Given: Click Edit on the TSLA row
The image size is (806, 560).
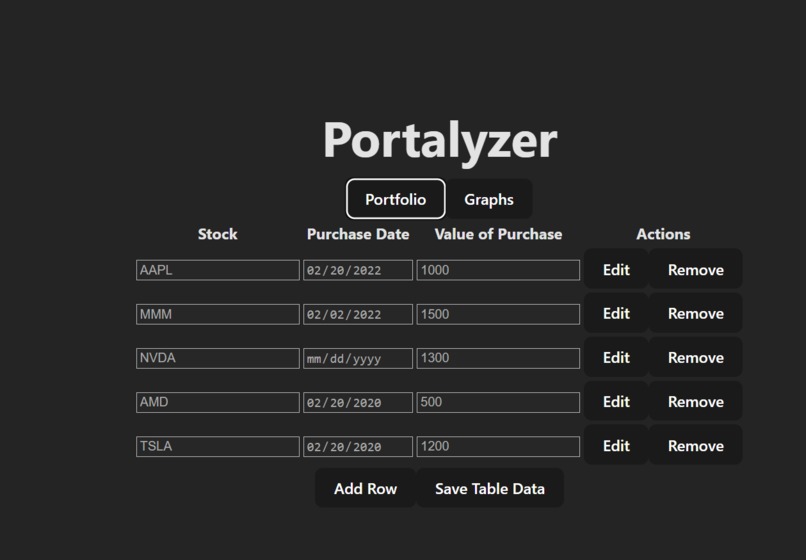Looking at the screenshot, I should pyautogui.click(x=616, y=445).
